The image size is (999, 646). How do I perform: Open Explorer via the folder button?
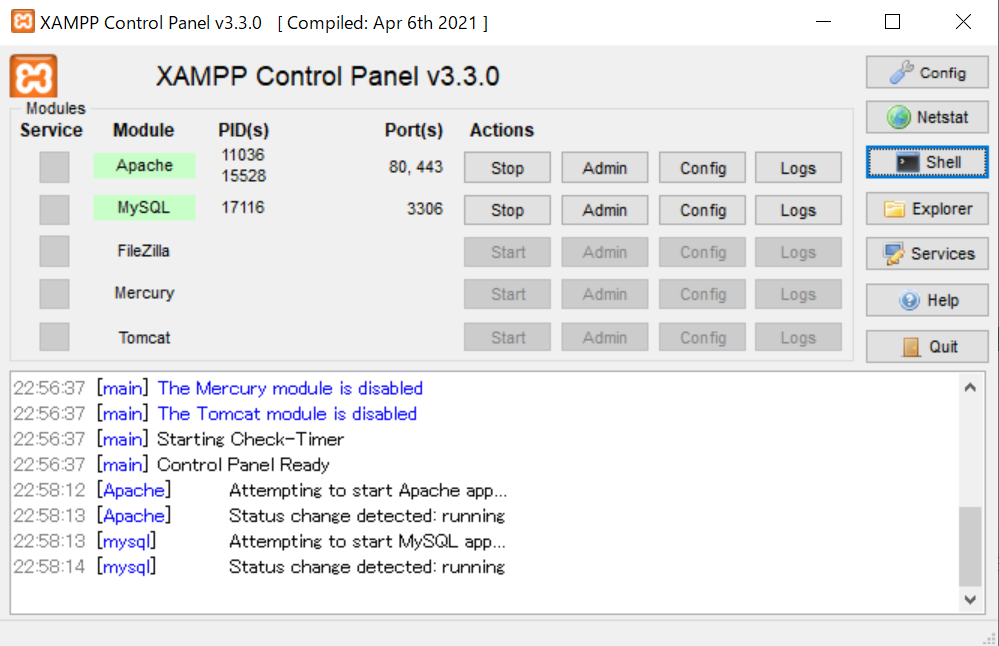pos(927,209)
